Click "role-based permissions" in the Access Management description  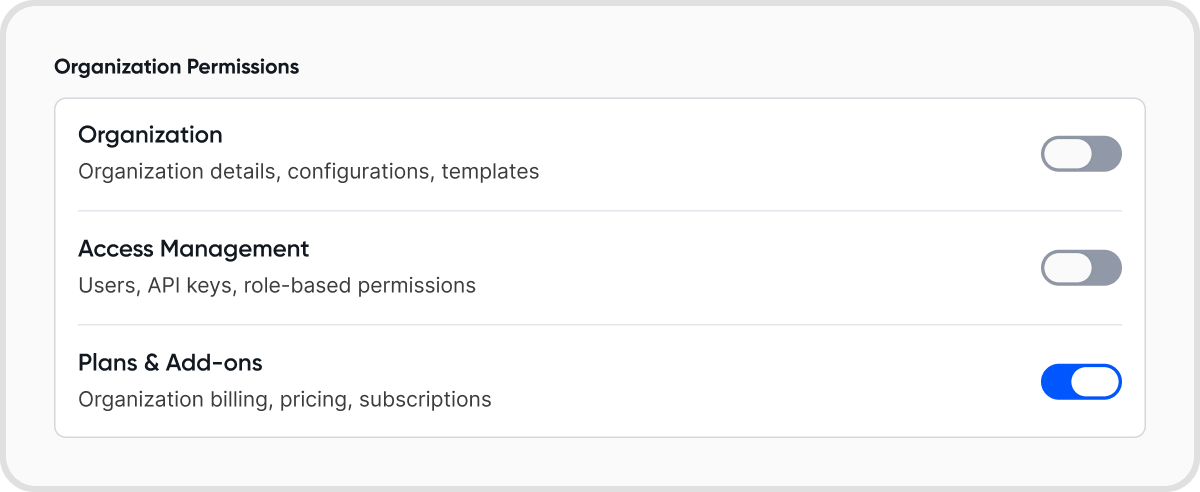pyautogui.click(x=354, y=286)
